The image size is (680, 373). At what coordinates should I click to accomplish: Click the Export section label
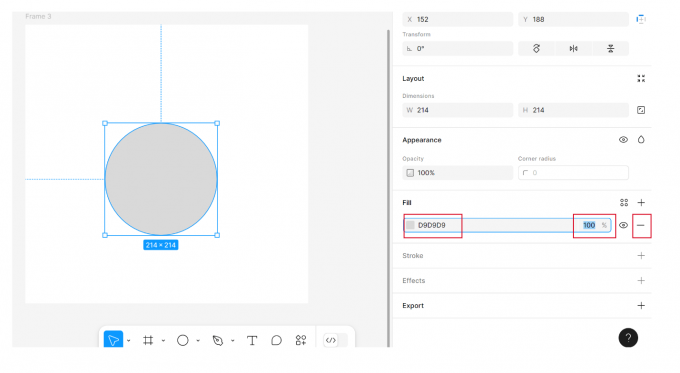[x=413, y=306]
